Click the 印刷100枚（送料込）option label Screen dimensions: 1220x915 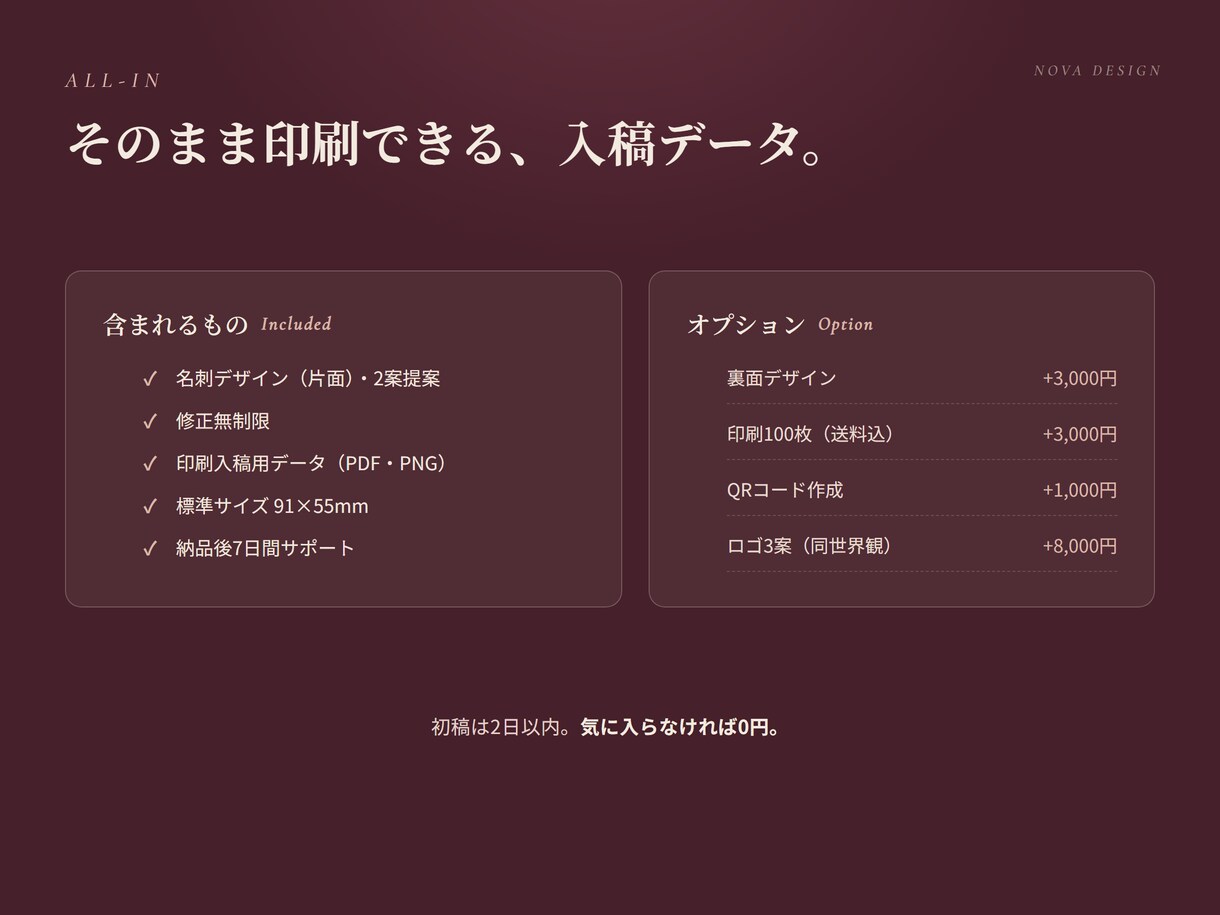pyautogui.click(x=810, y=434)
